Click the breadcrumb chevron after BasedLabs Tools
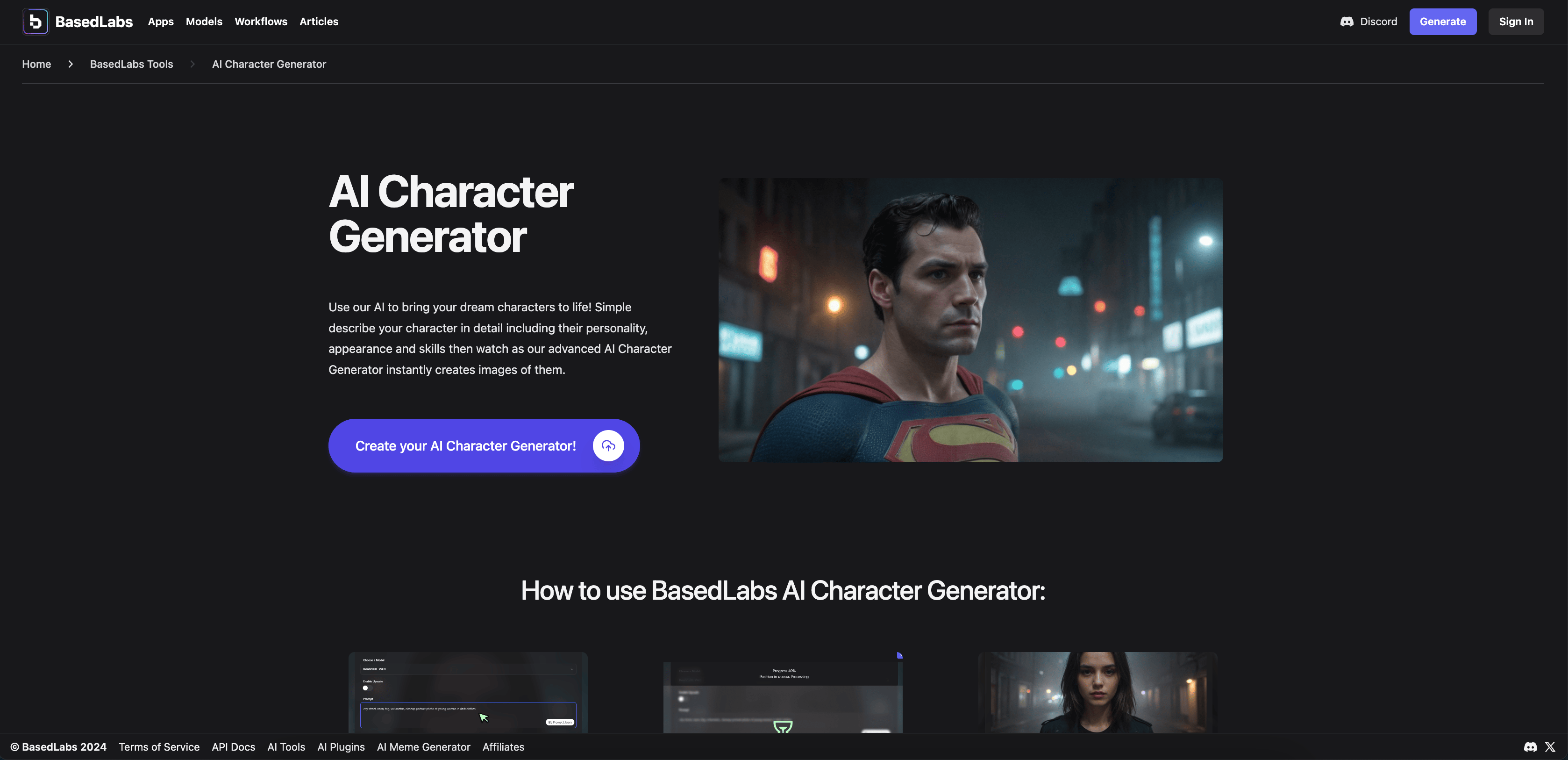Viewport: 1568px width, 760px height. tap(192, 64)
